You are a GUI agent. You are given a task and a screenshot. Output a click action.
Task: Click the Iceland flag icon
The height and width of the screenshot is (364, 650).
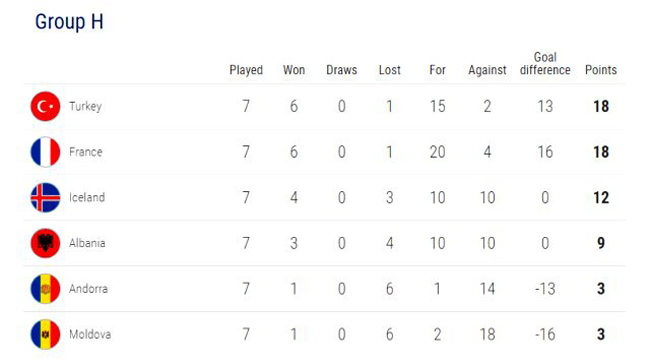[x=45, y=198]
